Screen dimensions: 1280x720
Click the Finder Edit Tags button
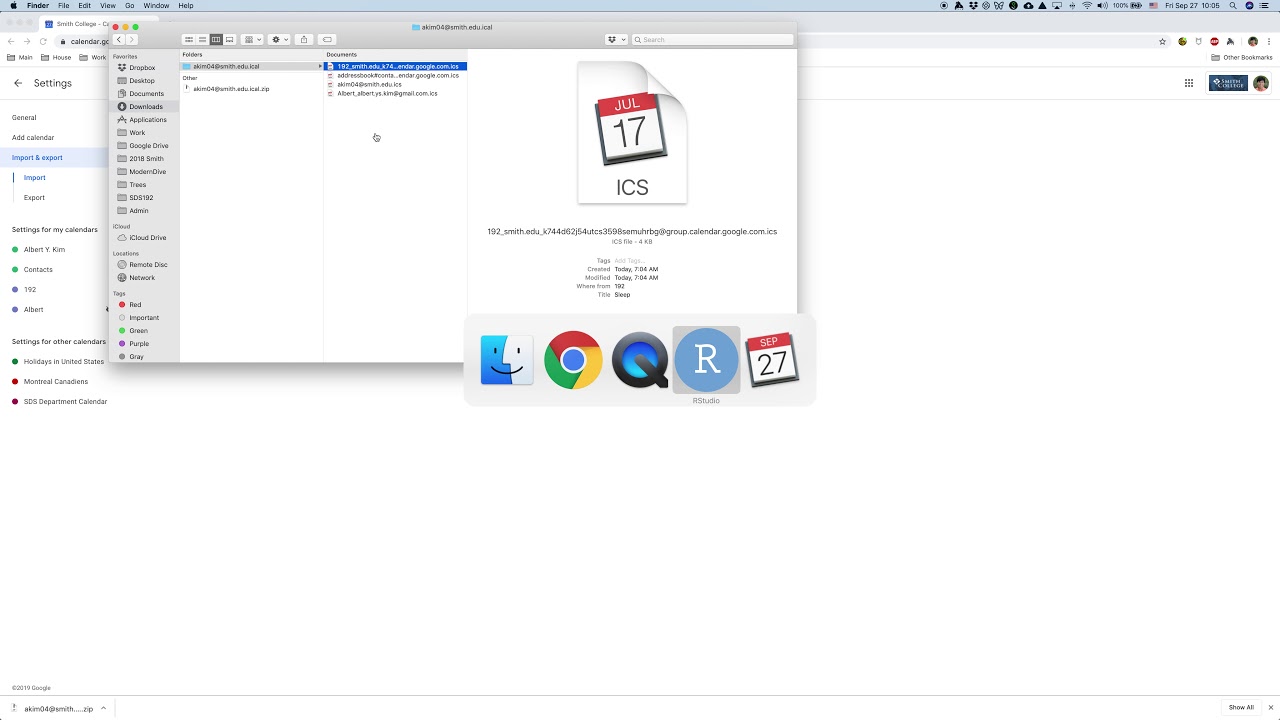(327, 40)
